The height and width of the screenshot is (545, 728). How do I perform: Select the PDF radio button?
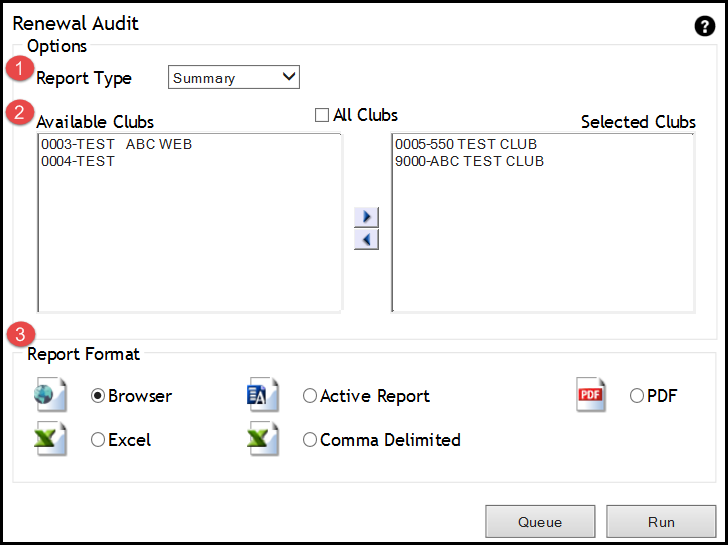pos(637,396)
